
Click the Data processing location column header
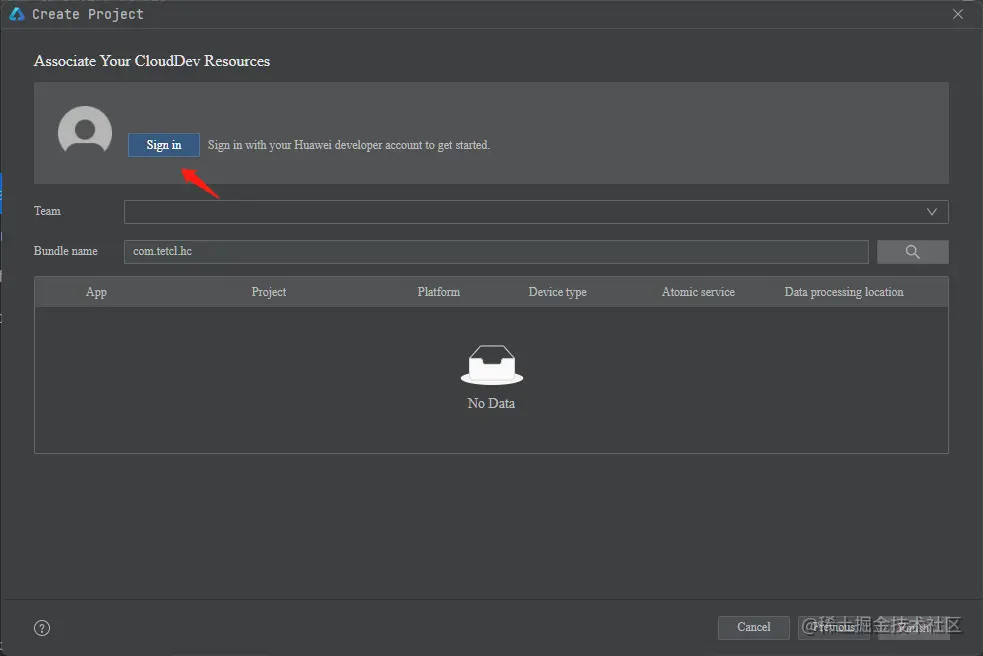(x=844, y=292)
